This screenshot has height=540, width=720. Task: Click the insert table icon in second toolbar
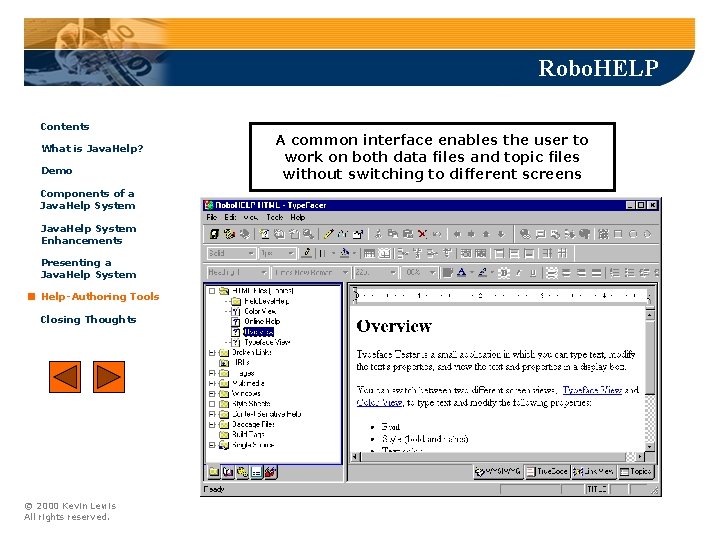coord(369,253)
